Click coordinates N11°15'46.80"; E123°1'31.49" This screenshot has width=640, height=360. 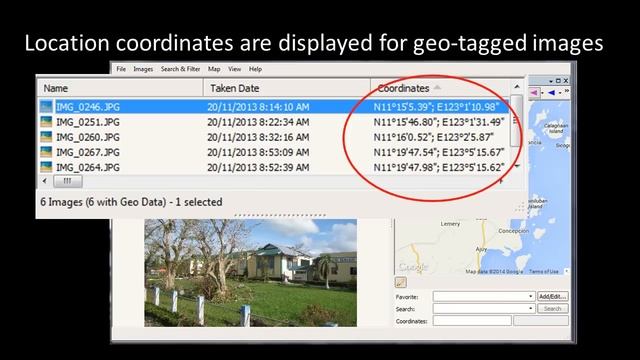click(439, 122)
